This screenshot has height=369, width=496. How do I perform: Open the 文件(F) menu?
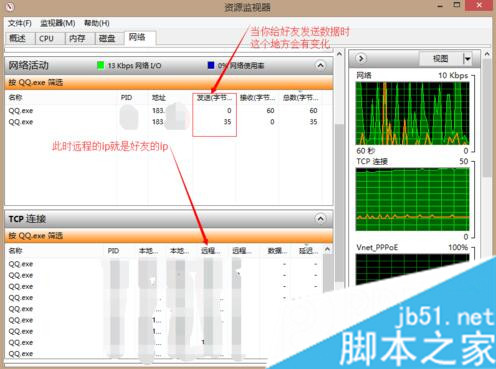pos(20,23)
